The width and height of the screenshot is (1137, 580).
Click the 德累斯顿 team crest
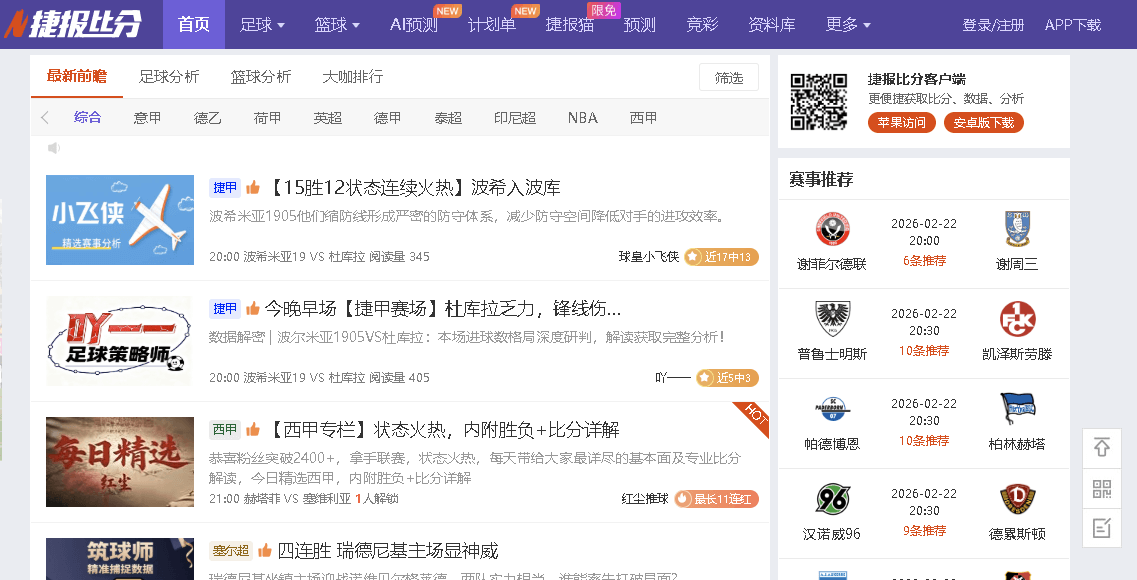tap(1017, 500)
